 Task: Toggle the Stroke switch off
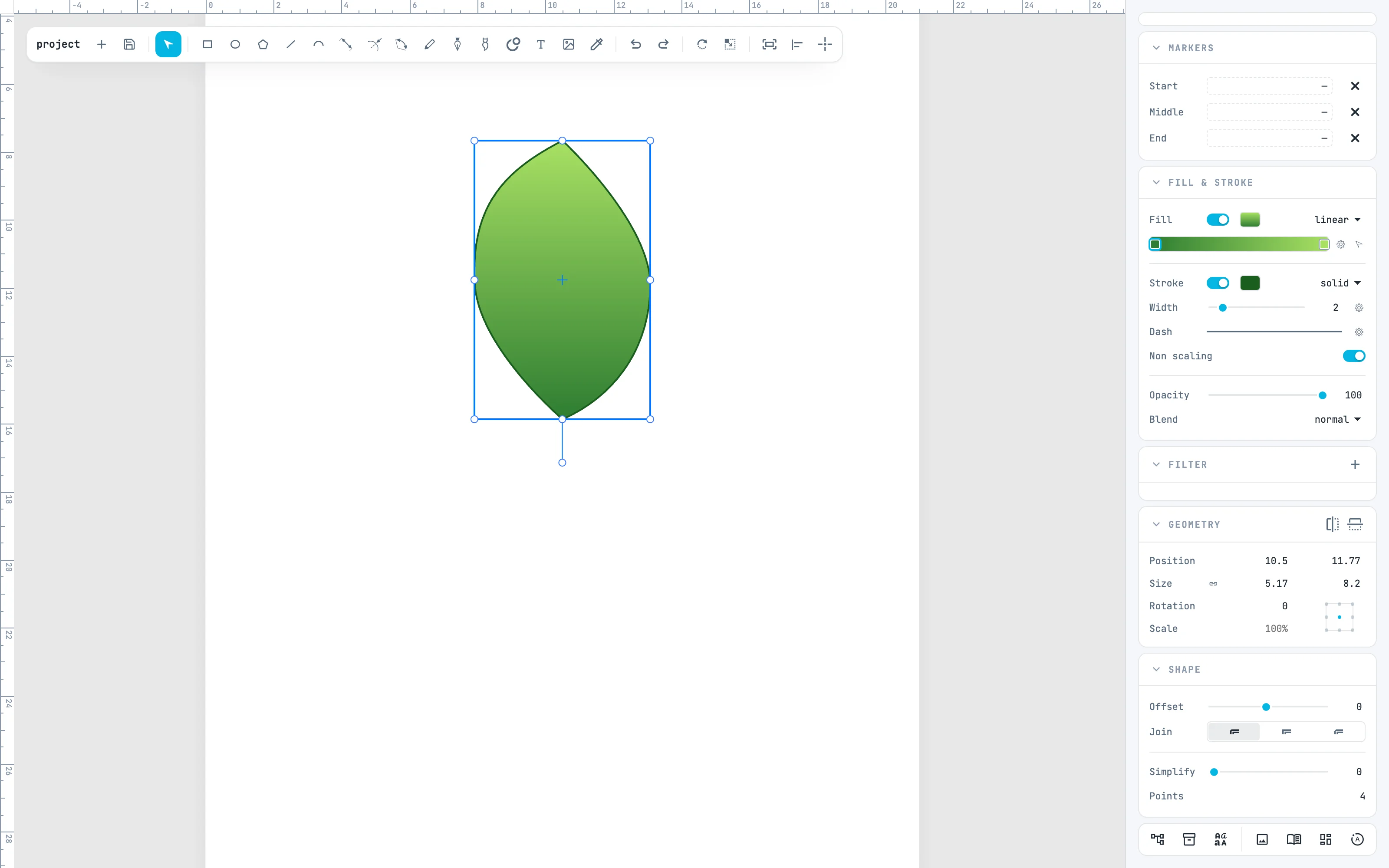point(1218,283)
